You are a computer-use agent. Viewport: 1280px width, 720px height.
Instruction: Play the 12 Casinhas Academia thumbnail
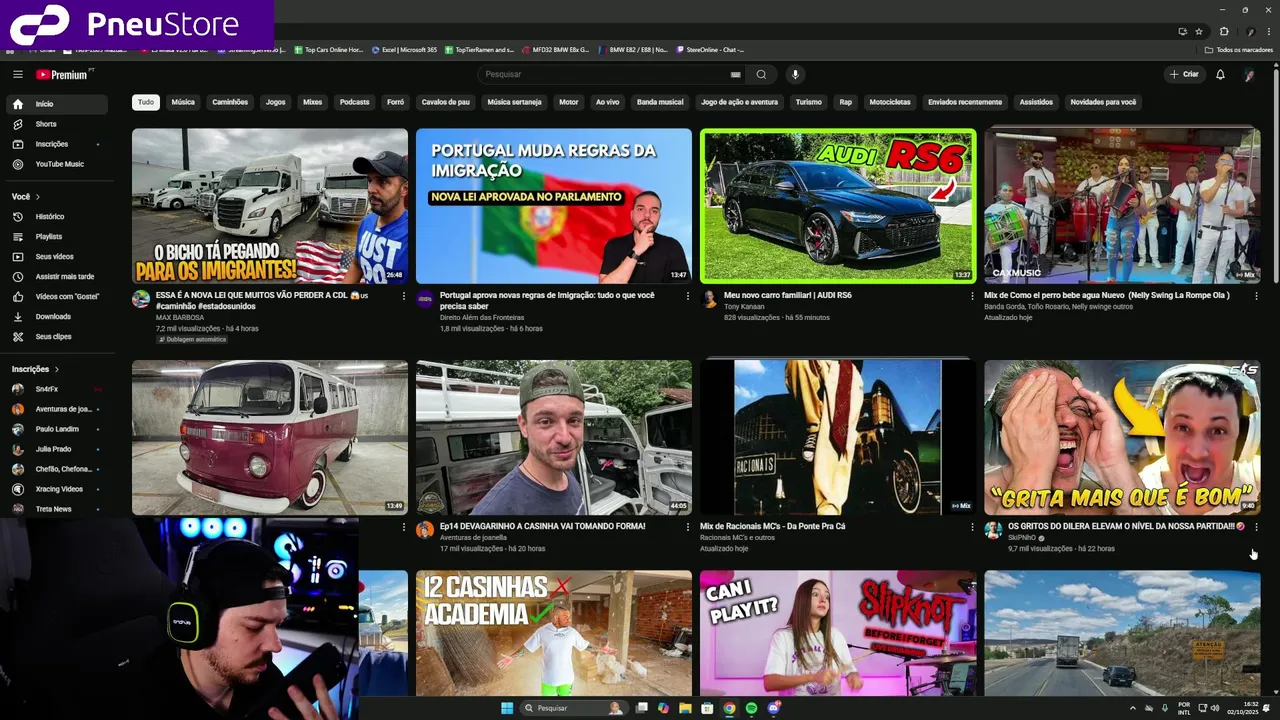click(554, 633)
